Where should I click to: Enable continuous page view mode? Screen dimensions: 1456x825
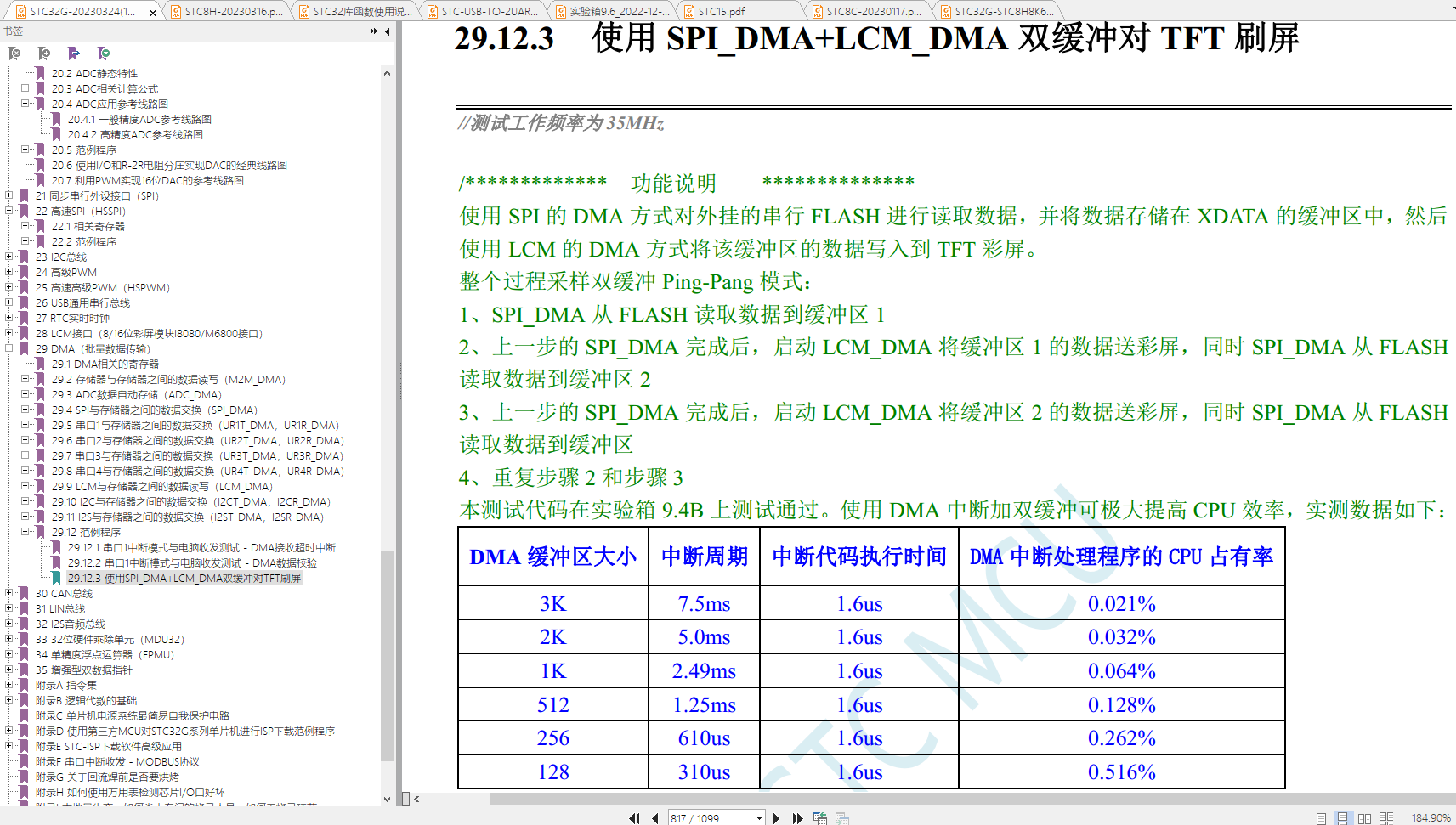point(1342,818)
